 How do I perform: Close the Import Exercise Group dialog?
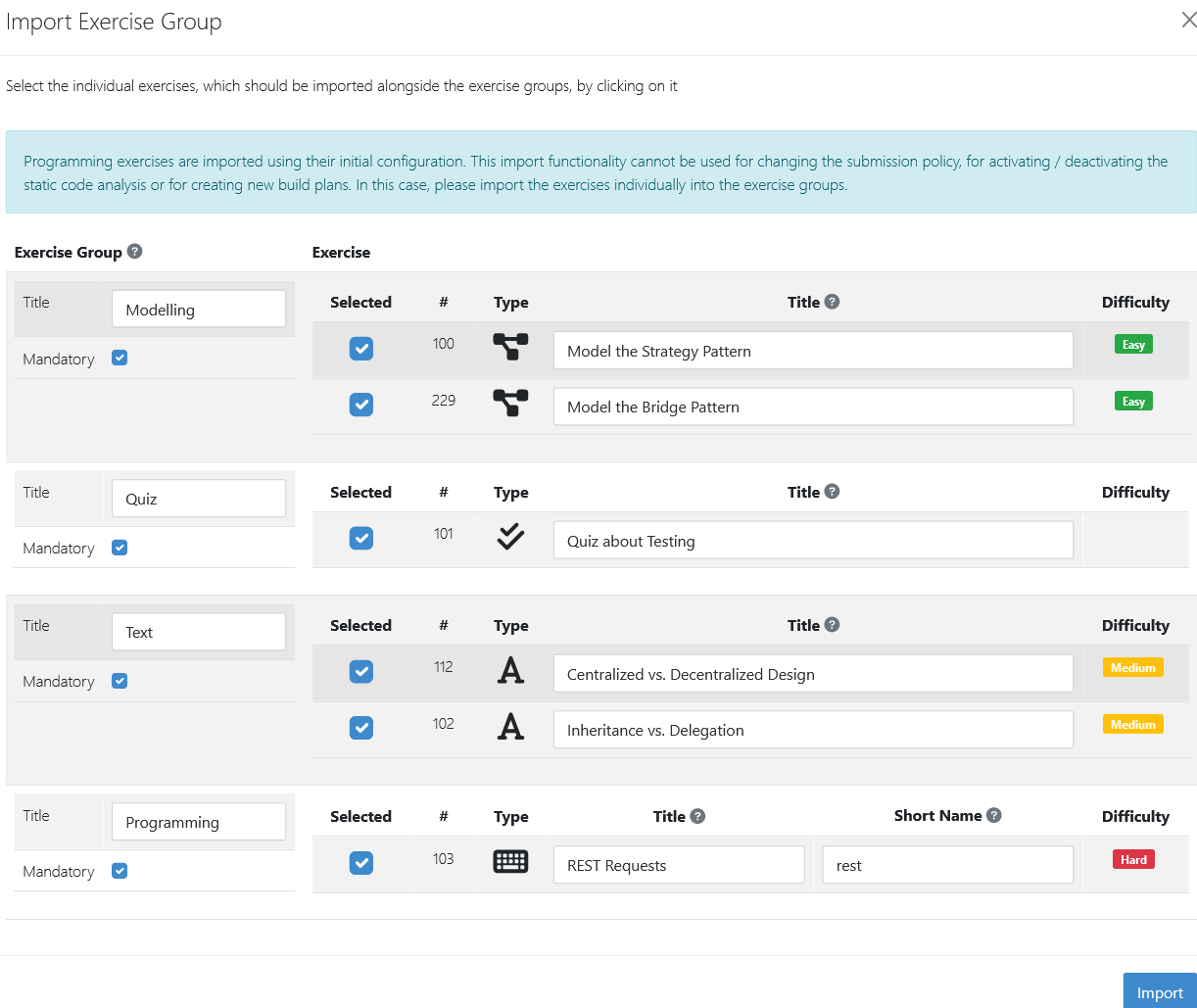pos(1188,19)
